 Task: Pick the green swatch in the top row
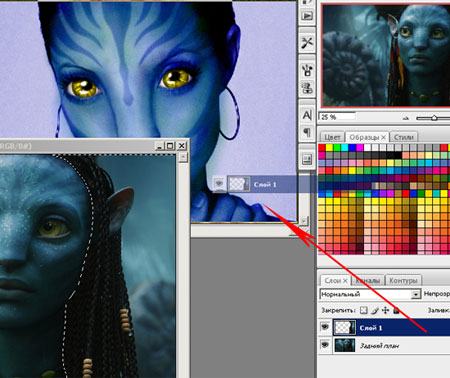point(337,147)
